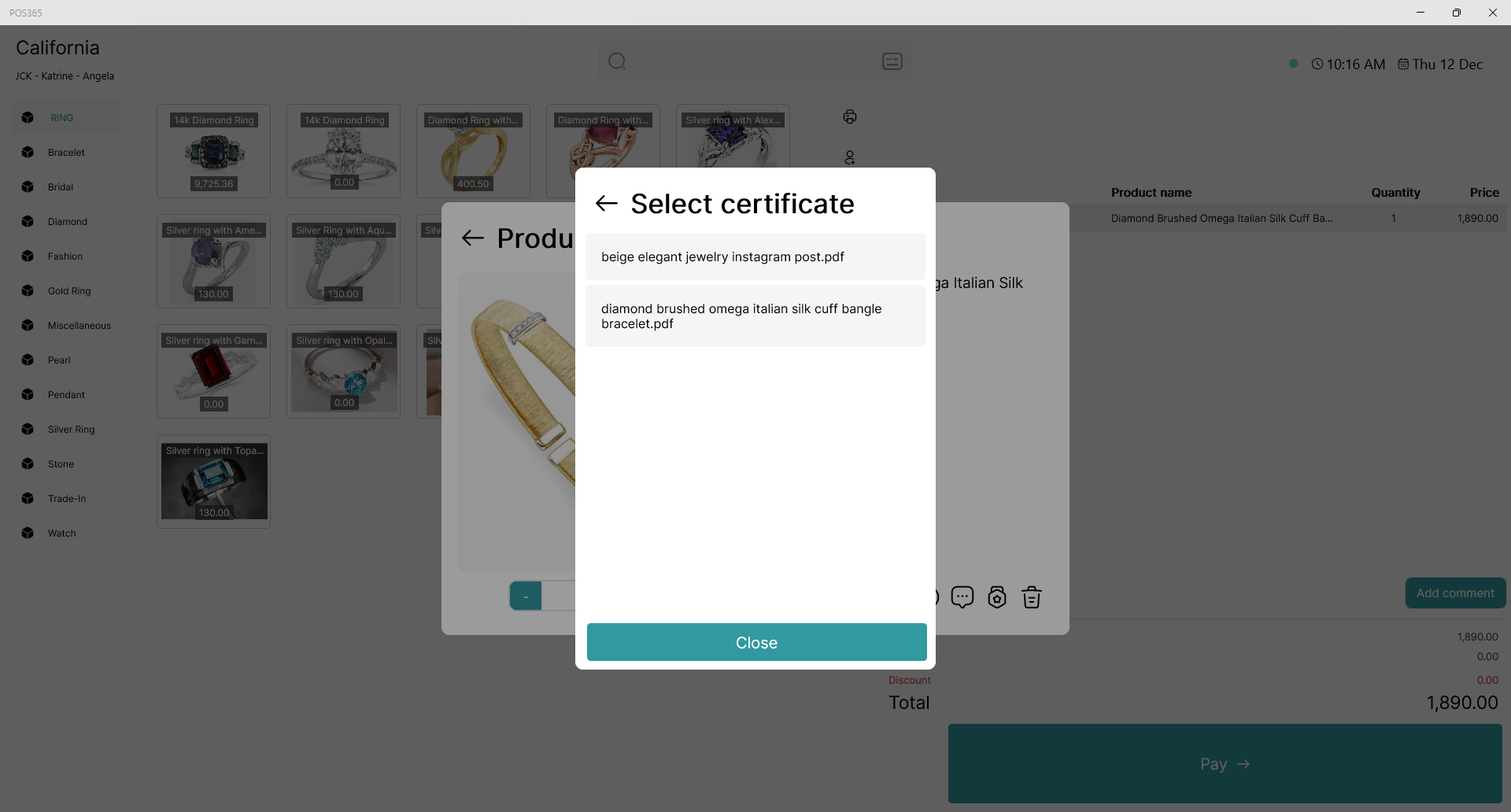Select beige elegant jewelry instagram post.pdf
This screenshot has height=812, width=1511.
(x=755, y=257)
